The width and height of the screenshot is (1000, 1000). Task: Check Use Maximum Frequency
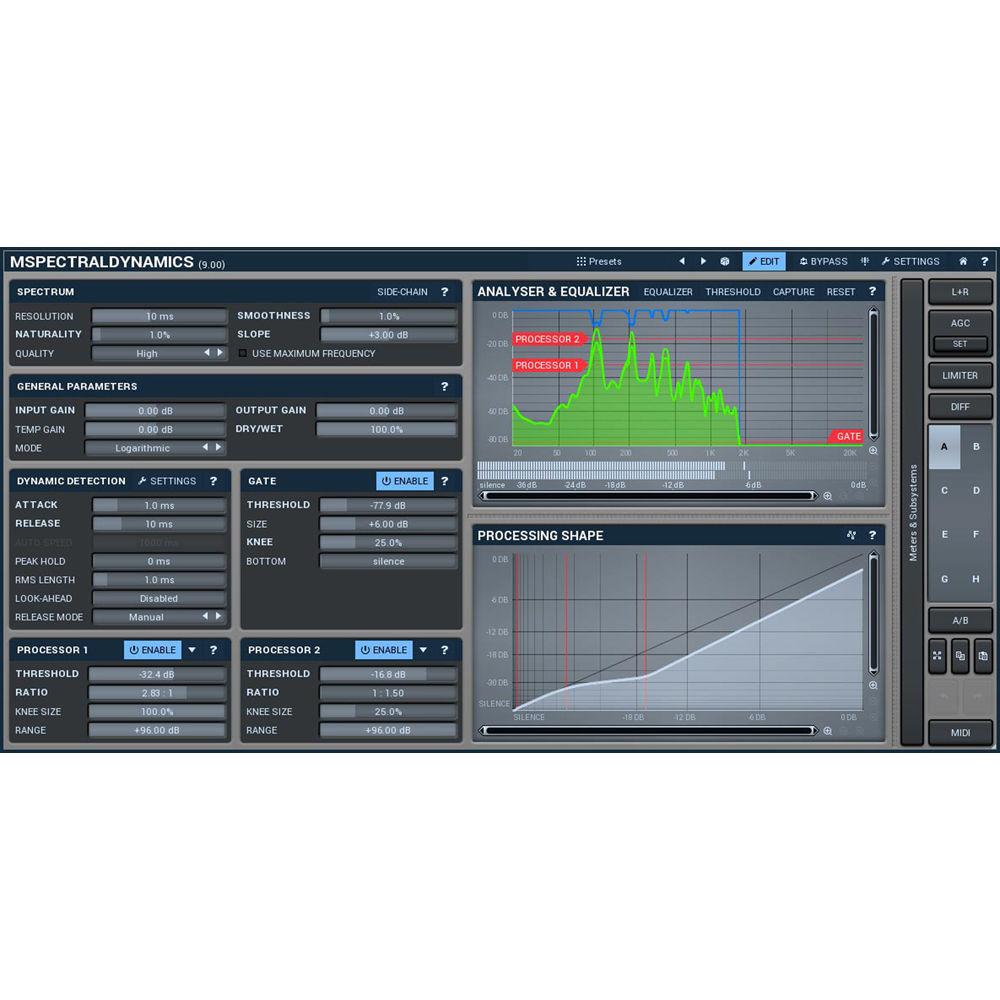[242, 353]
